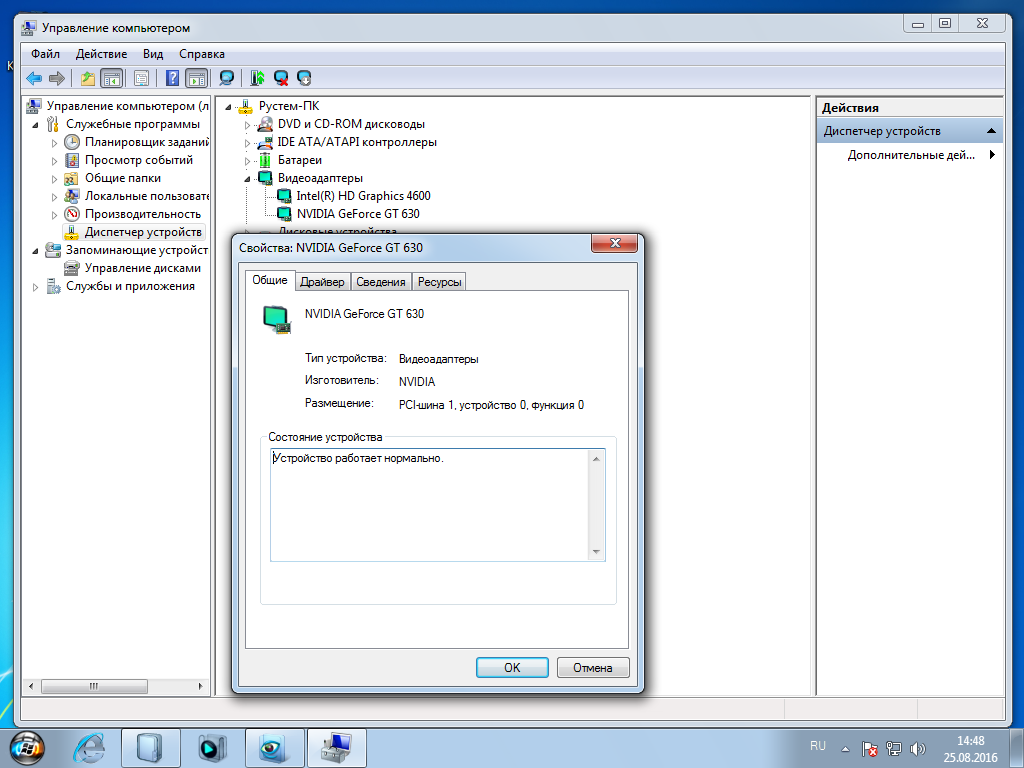Click the Computer Management taskbar button
The image size is (1024, 768).
(336, 748)
